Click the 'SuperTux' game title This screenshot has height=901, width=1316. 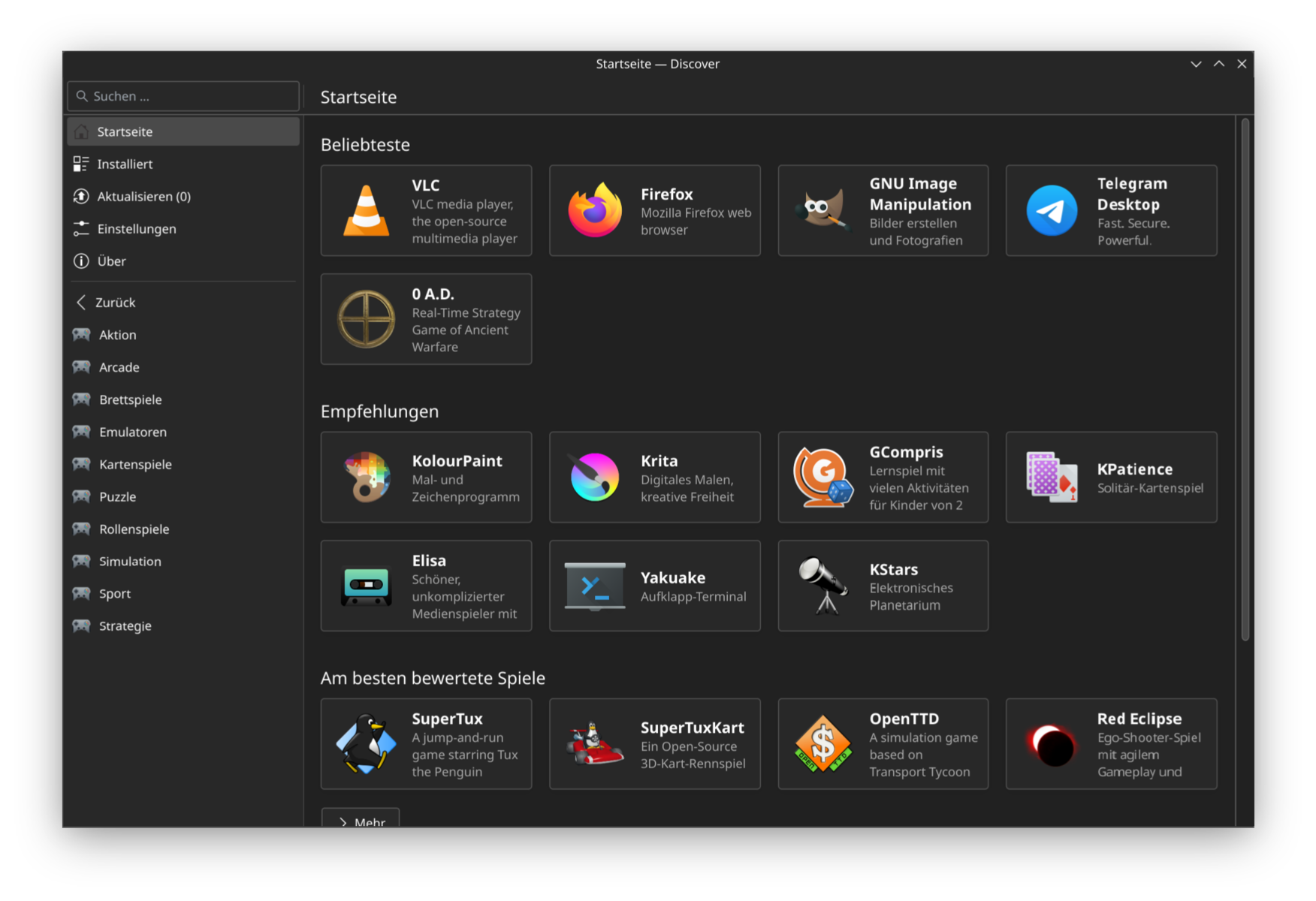point(447,718)
